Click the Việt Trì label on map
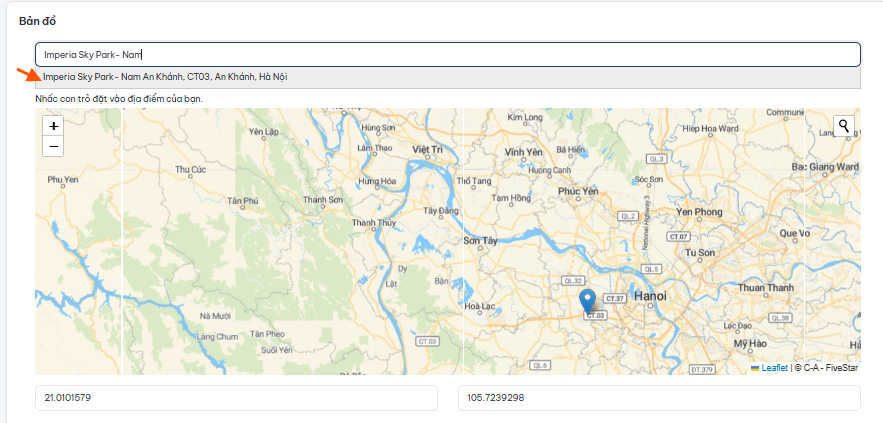The image size is (883, 423). [428, 149]
